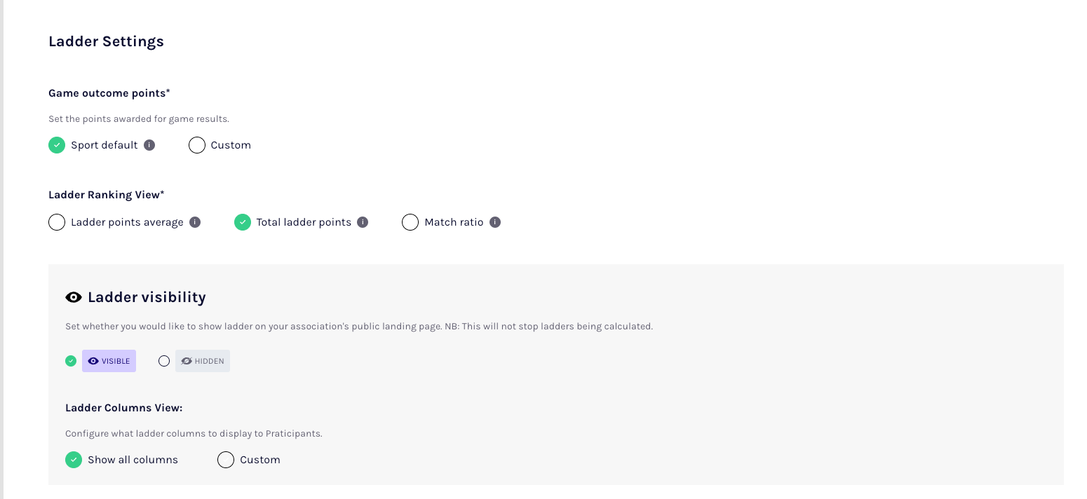Click the Ladder Settings heading
Image resolution: width=1087 pixels, height=499 pixels.
[106, 41]
